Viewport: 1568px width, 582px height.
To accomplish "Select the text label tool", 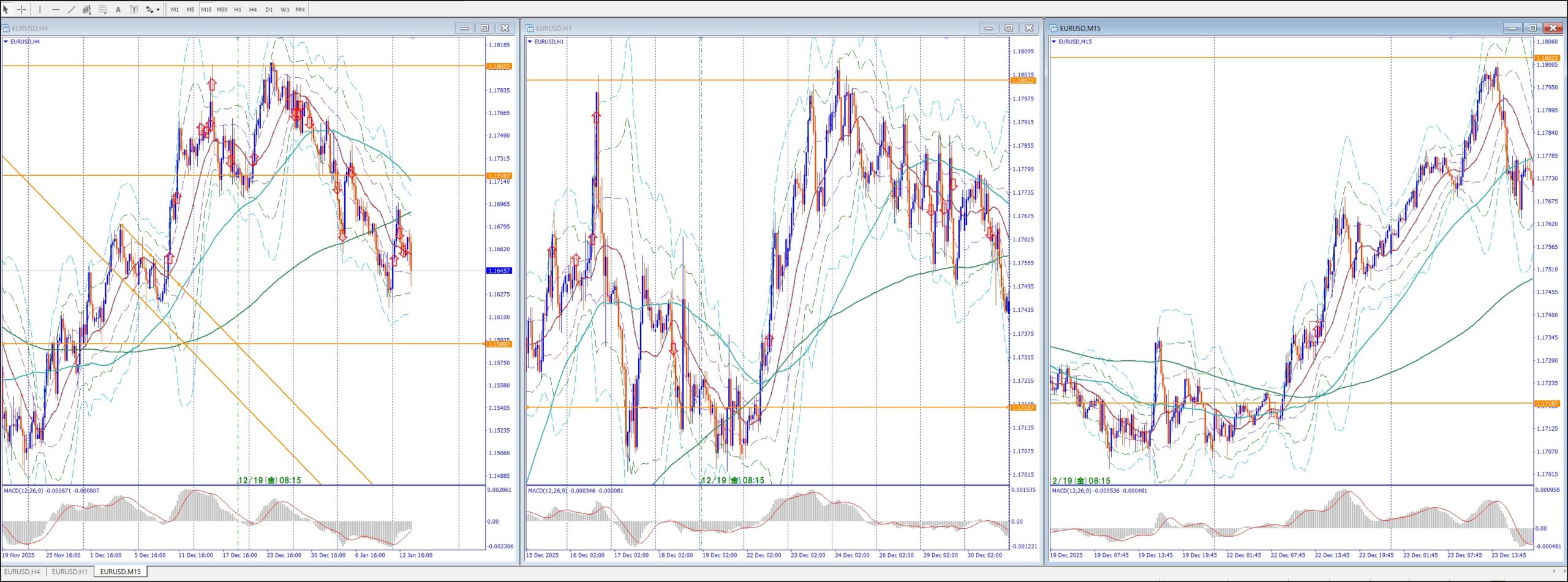I will (x=134, y=9).
